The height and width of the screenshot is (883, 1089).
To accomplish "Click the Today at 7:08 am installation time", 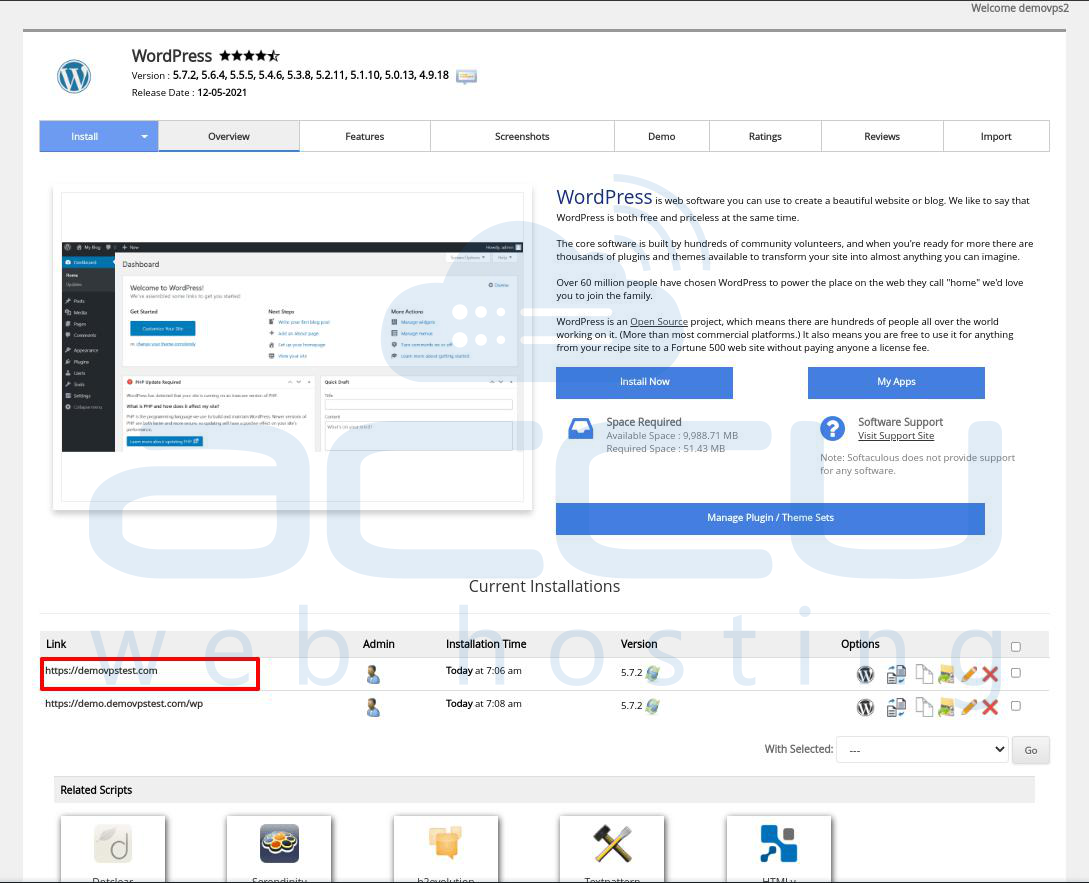I will [x=483, y=703].
